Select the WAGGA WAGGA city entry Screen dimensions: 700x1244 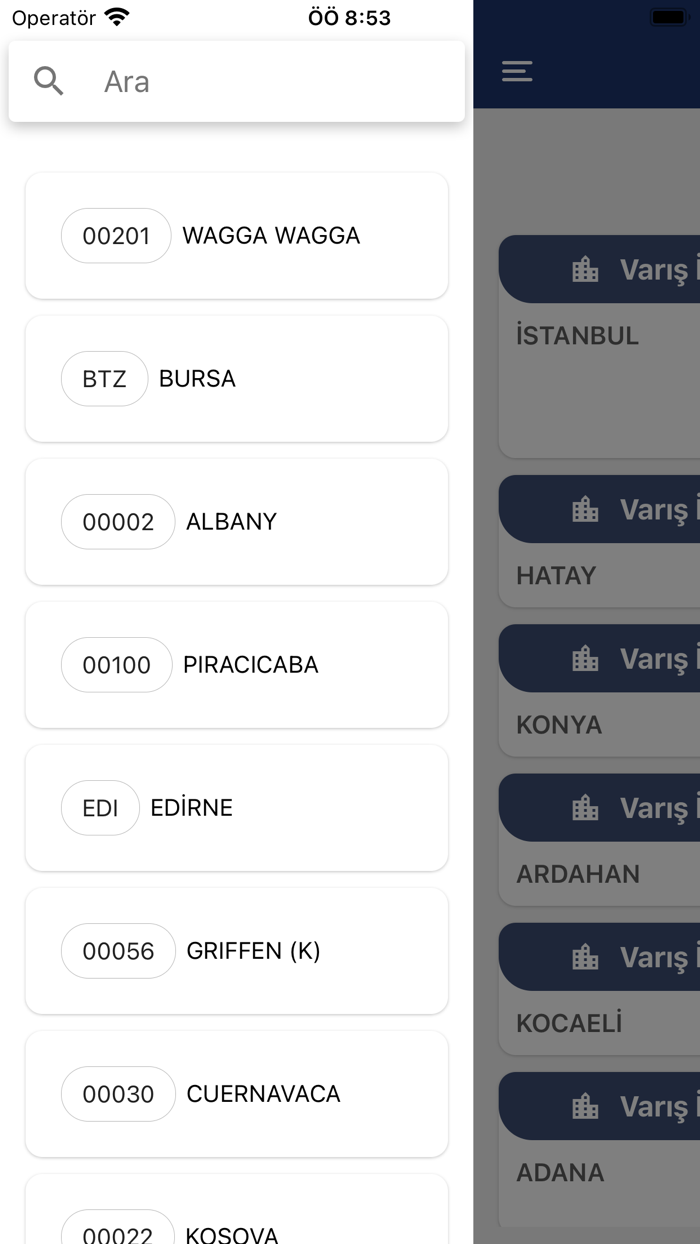(236, 235)
